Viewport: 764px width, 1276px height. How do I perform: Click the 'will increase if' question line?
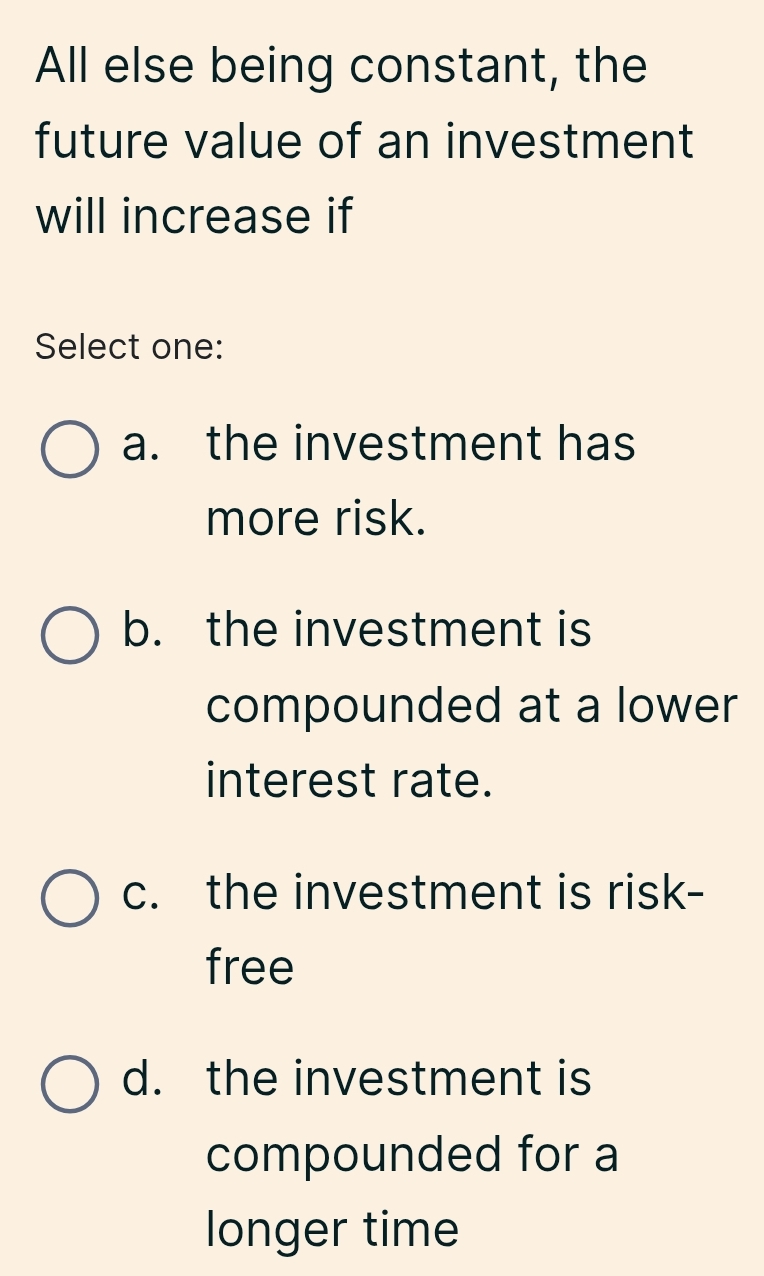tap(194, 216)
